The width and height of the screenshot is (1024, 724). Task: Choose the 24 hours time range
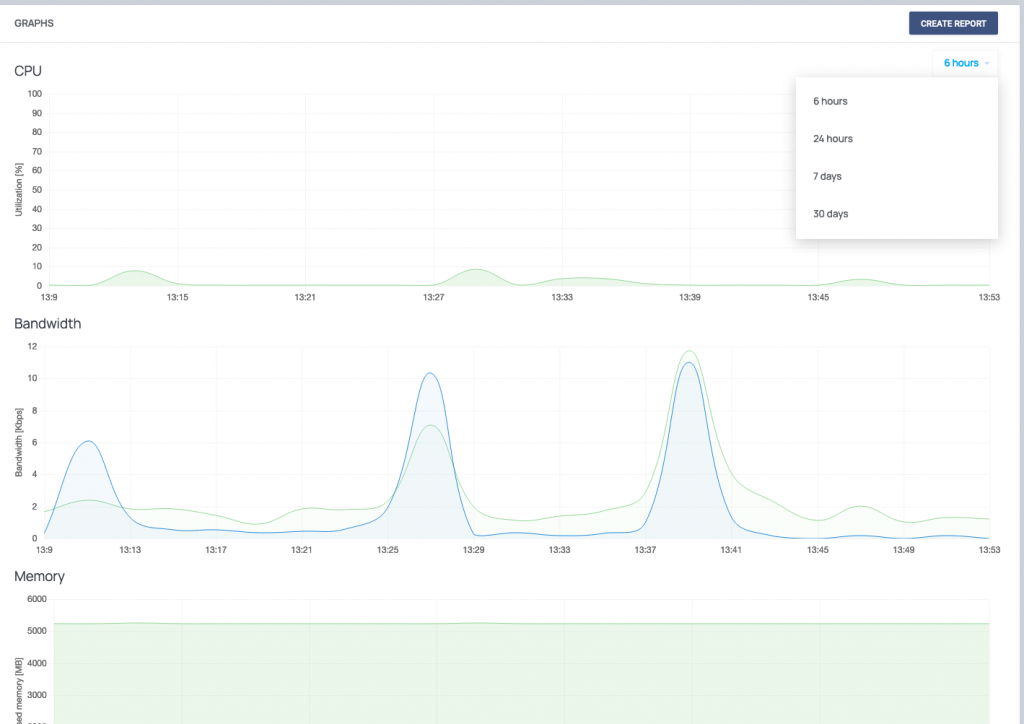(896, 138)
